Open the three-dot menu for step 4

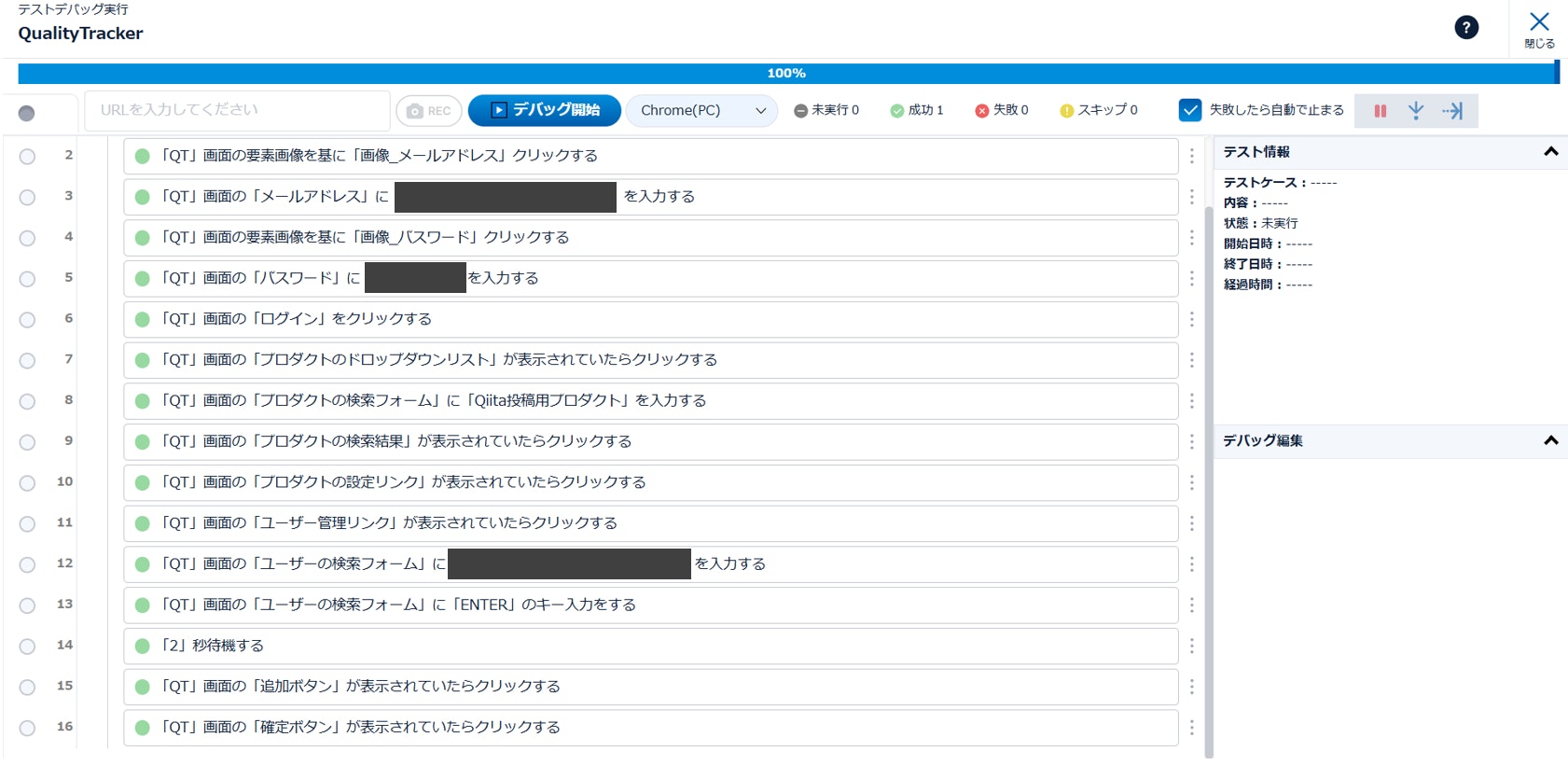coord(1191,238)
